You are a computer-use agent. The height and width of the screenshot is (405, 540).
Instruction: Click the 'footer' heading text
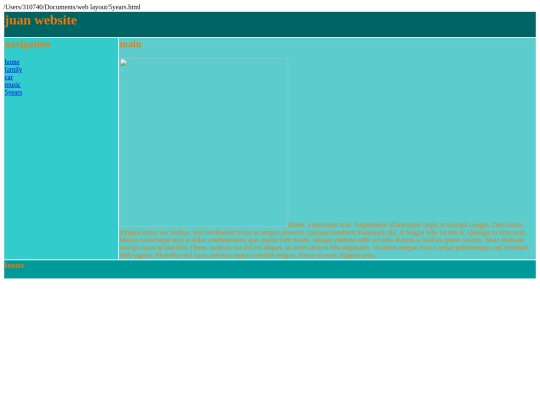click(x=14, y=265)
